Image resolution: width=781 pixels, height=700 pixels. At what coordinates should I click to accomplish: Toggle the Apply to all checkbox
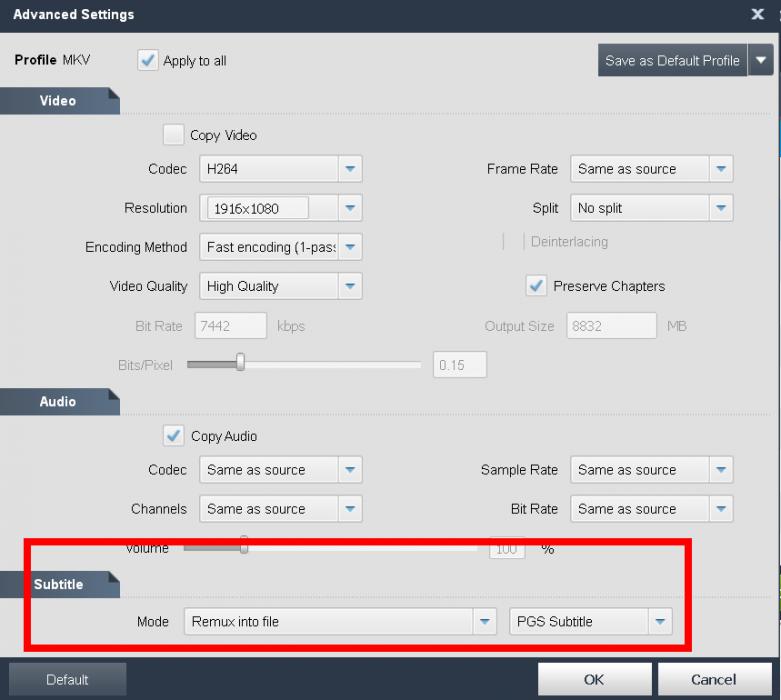[x=148, y=60]
